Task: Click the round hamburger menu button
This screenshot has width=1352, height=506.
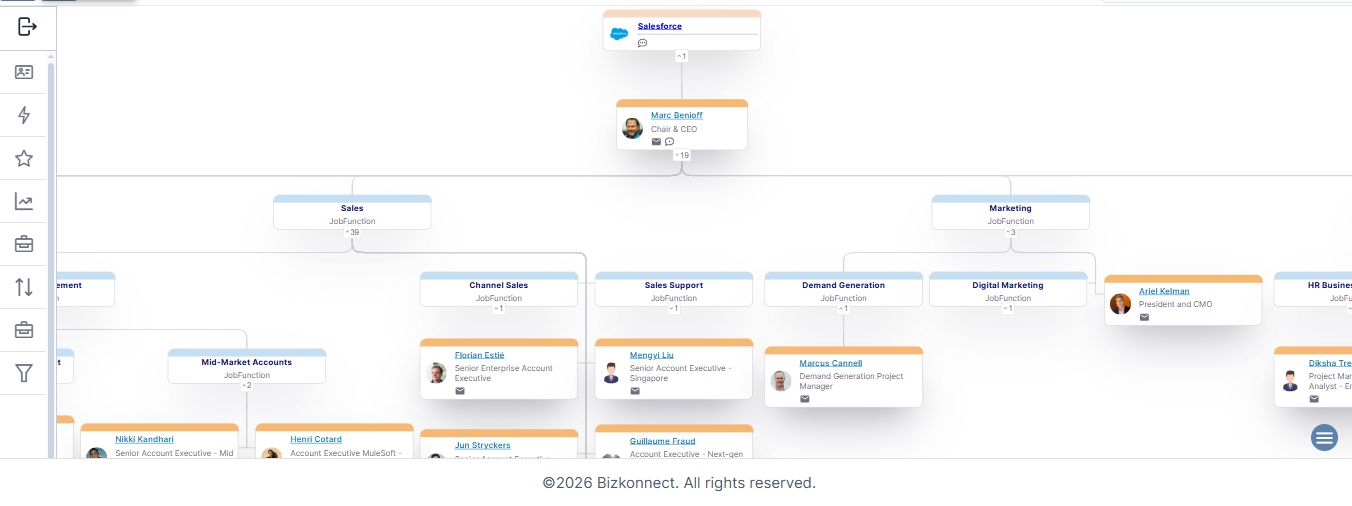Action: 1324,437
